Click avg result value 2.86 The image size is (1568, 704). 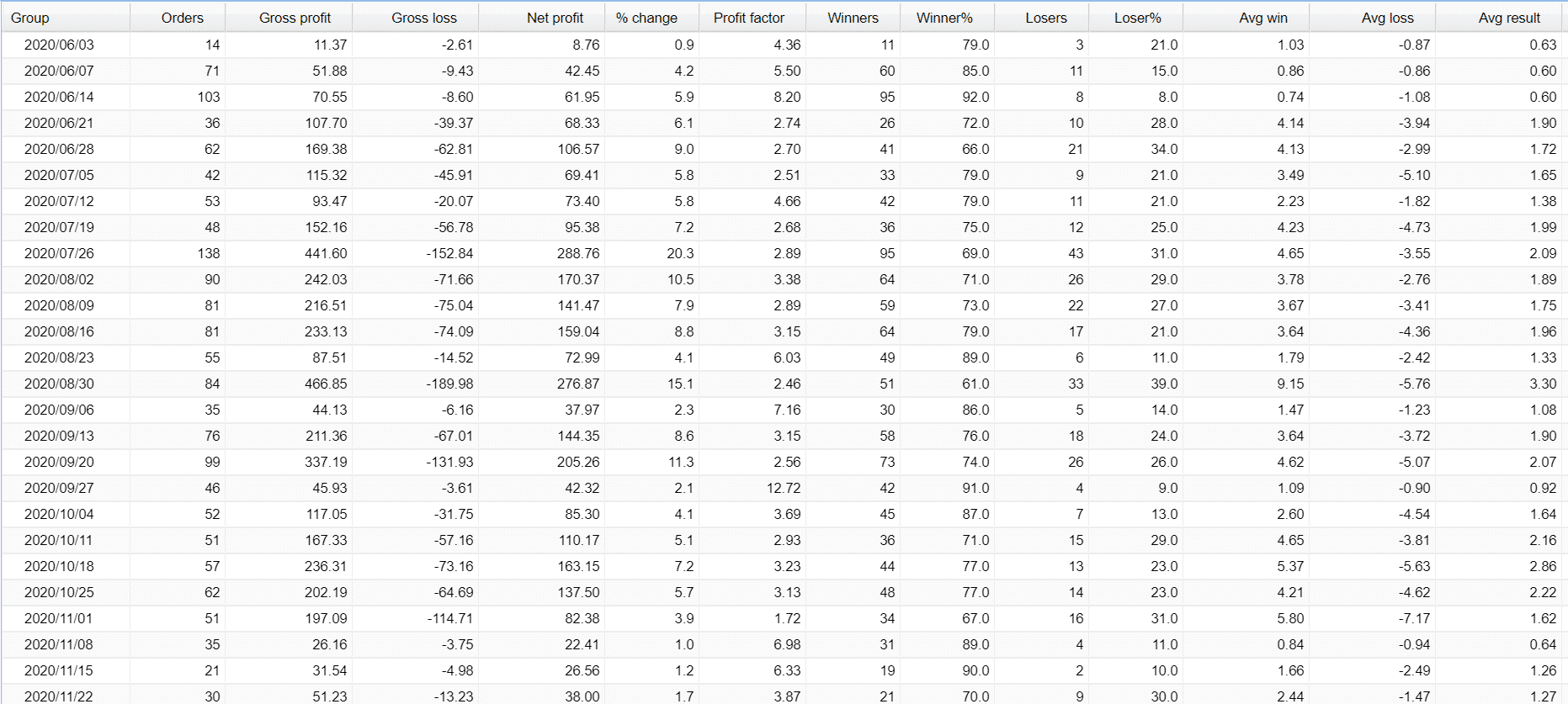tap(1543, 566)
